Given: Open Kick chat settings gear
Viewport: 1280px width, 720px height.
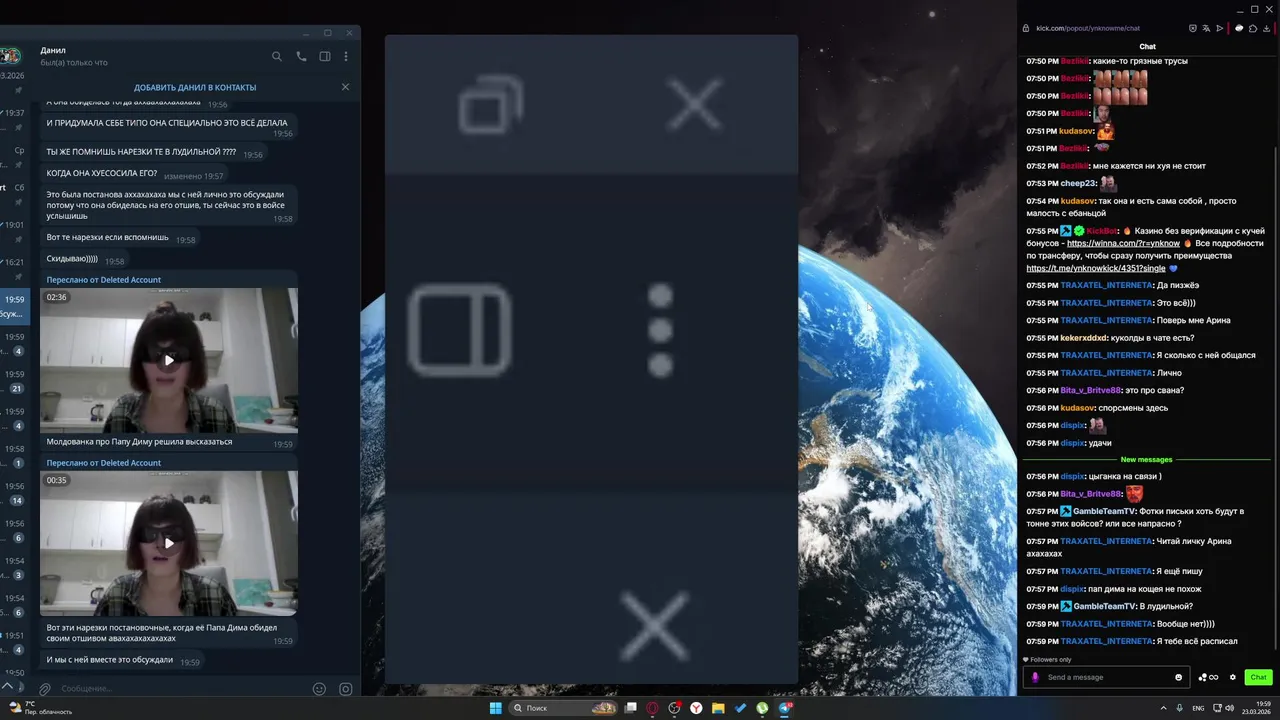Looking at the screenshot, I should coord(1233,677).
